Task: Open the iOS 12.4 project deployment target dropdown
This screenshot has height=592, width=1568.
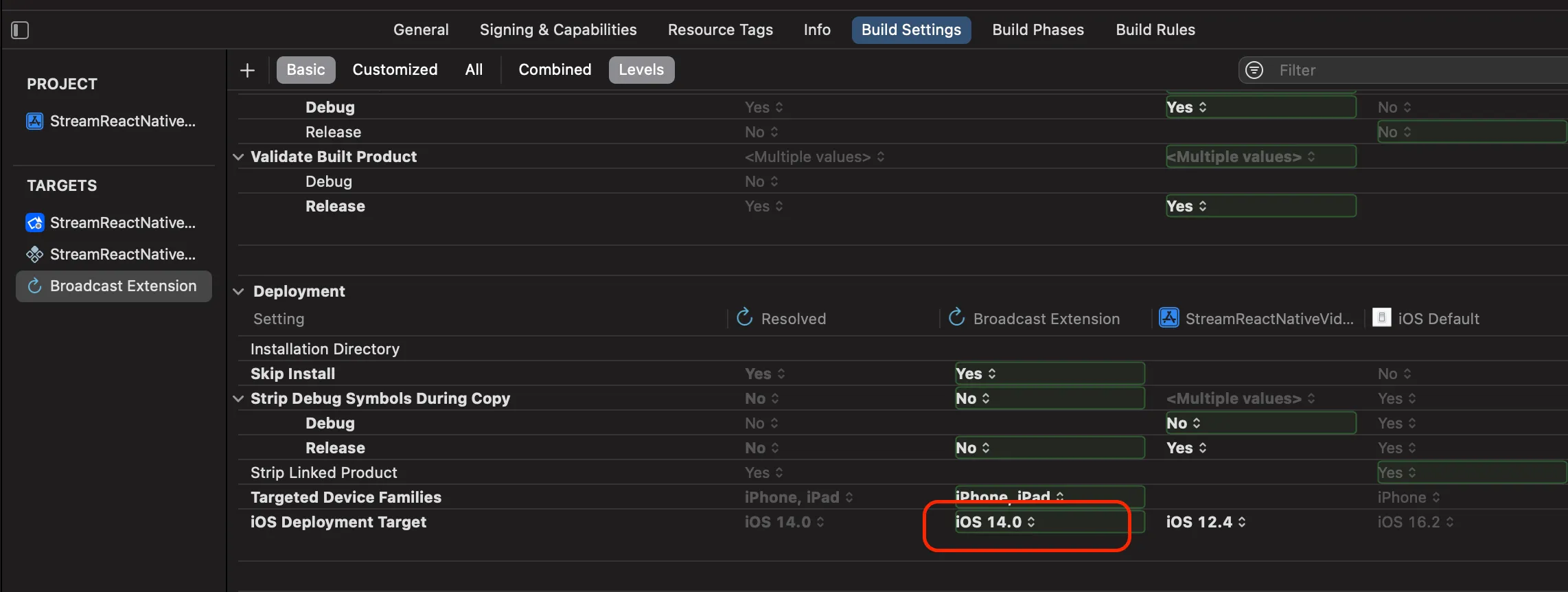Action: click(1206, 523)
